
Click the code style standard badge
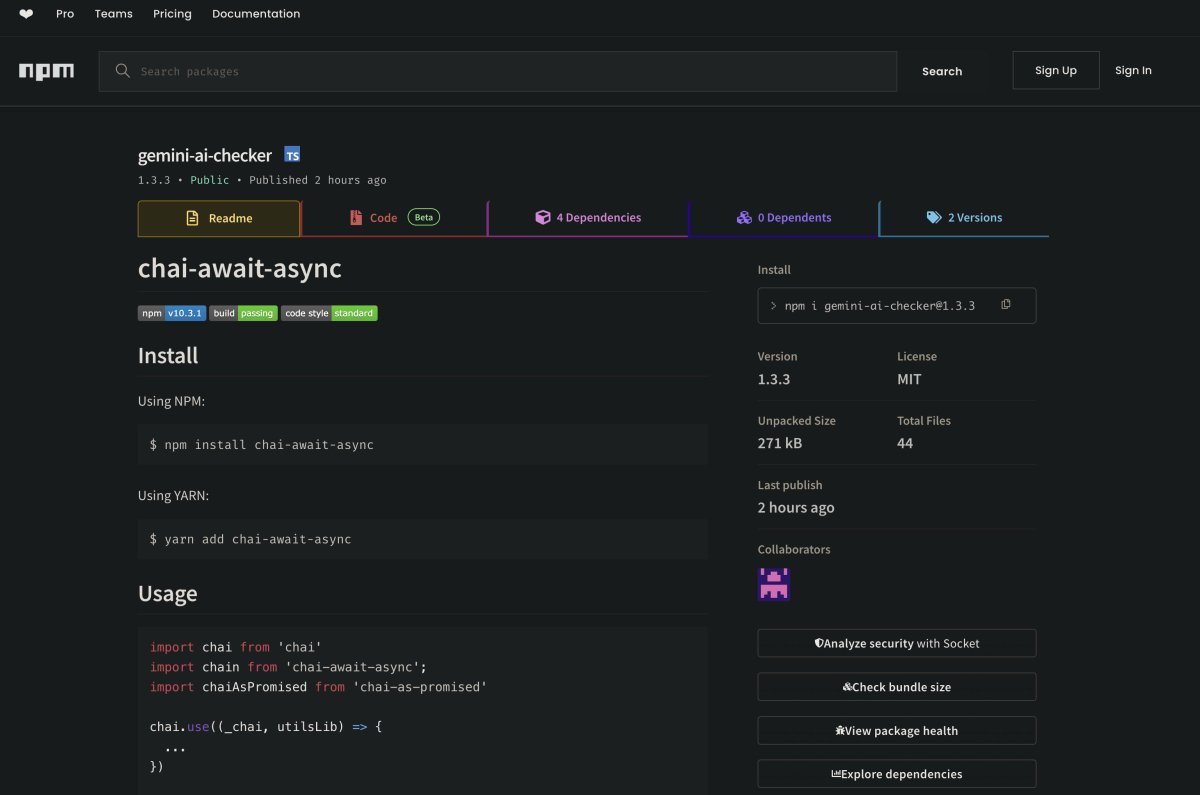329,313
